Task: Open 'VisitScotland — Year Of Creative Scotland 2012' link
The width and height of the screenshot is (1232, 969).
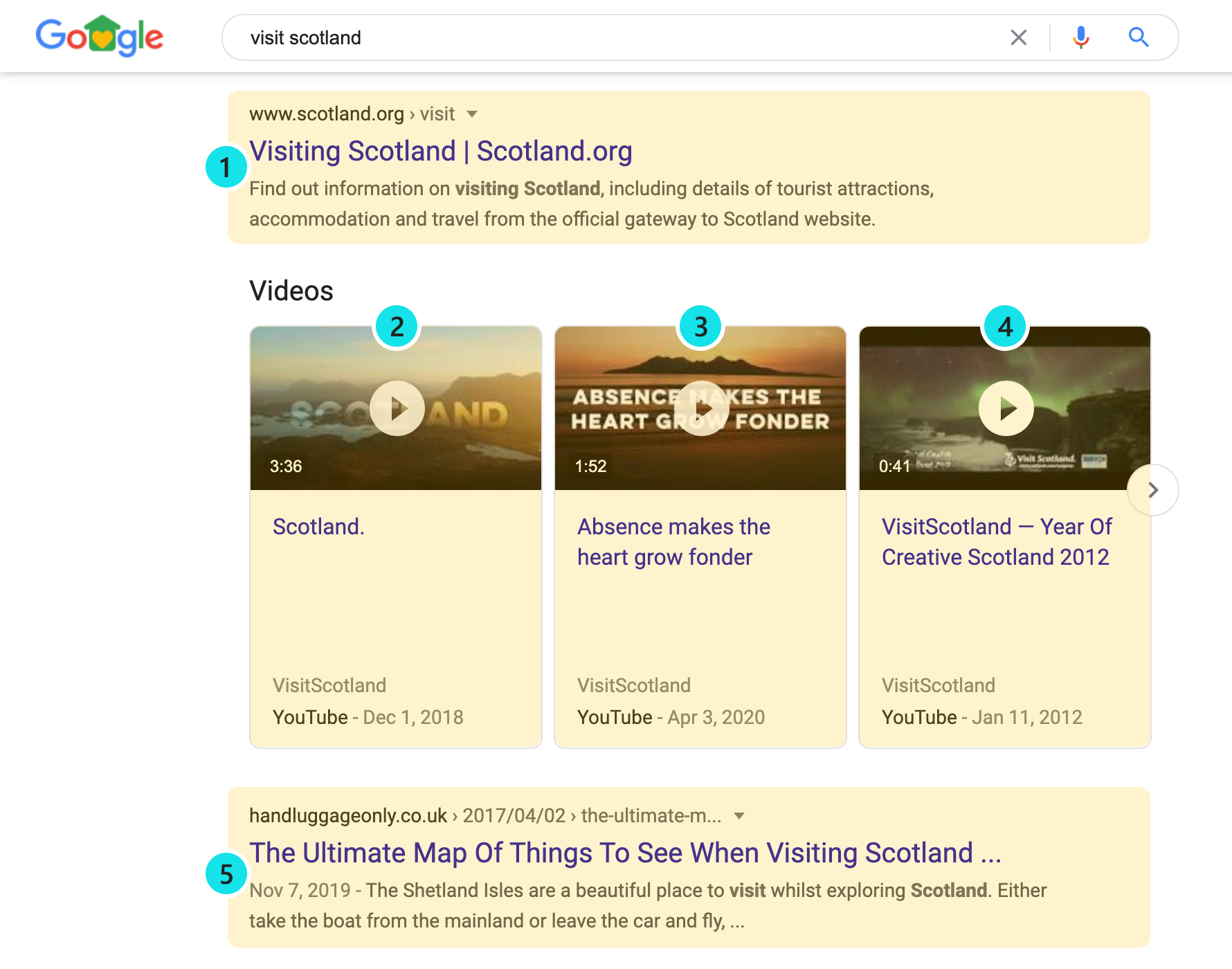Action: [997, 542]
